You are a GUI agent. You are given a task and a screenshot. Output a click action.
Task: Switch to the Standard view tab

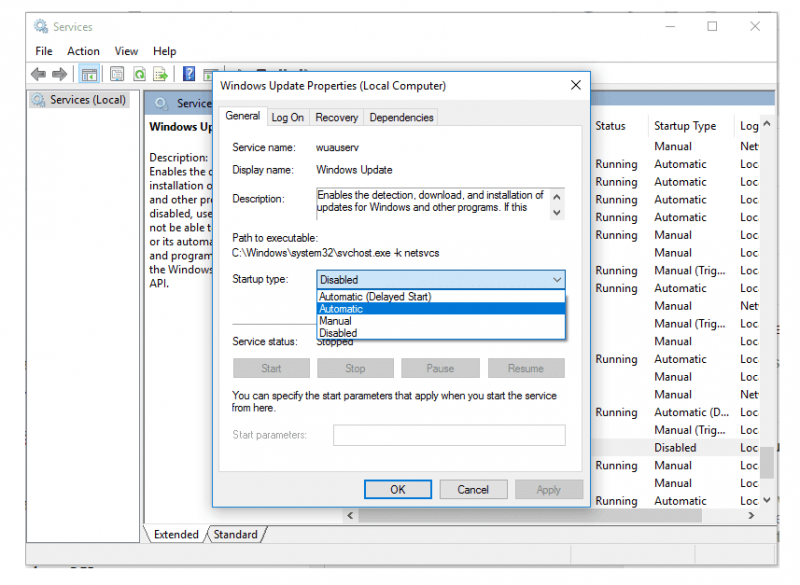(x=236, y=535)
